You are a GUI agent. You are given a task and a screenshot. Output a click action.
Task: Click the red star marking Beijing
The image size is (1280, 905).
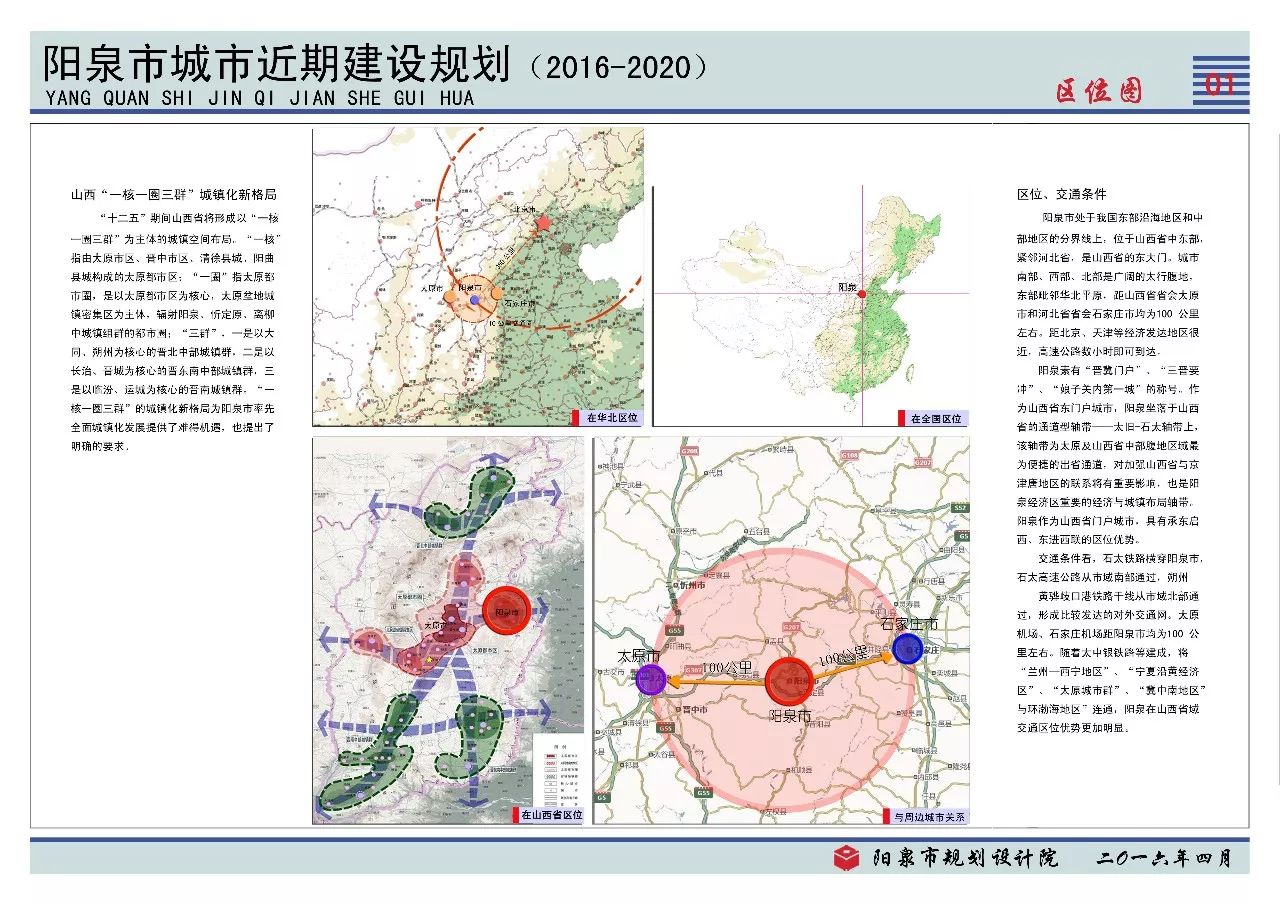point(544,222)
